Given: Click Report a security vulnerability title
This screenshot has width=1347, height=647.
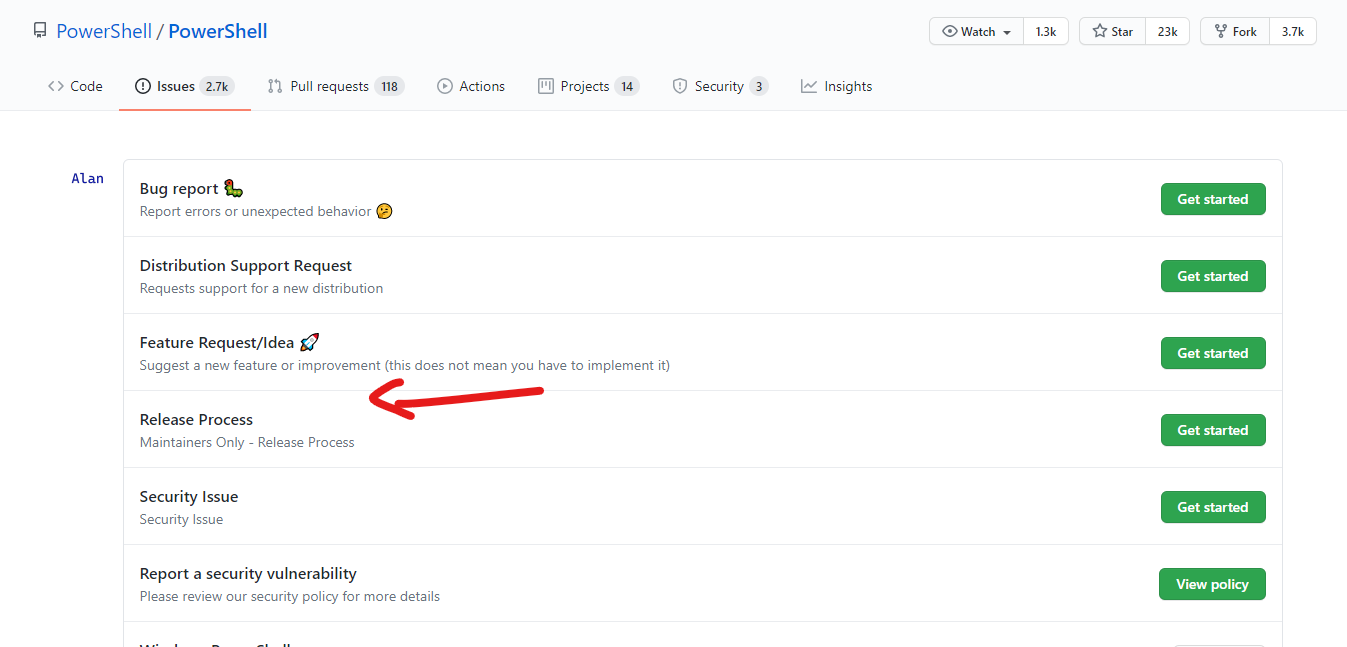Looking at the screenshot, I should 248,574.
